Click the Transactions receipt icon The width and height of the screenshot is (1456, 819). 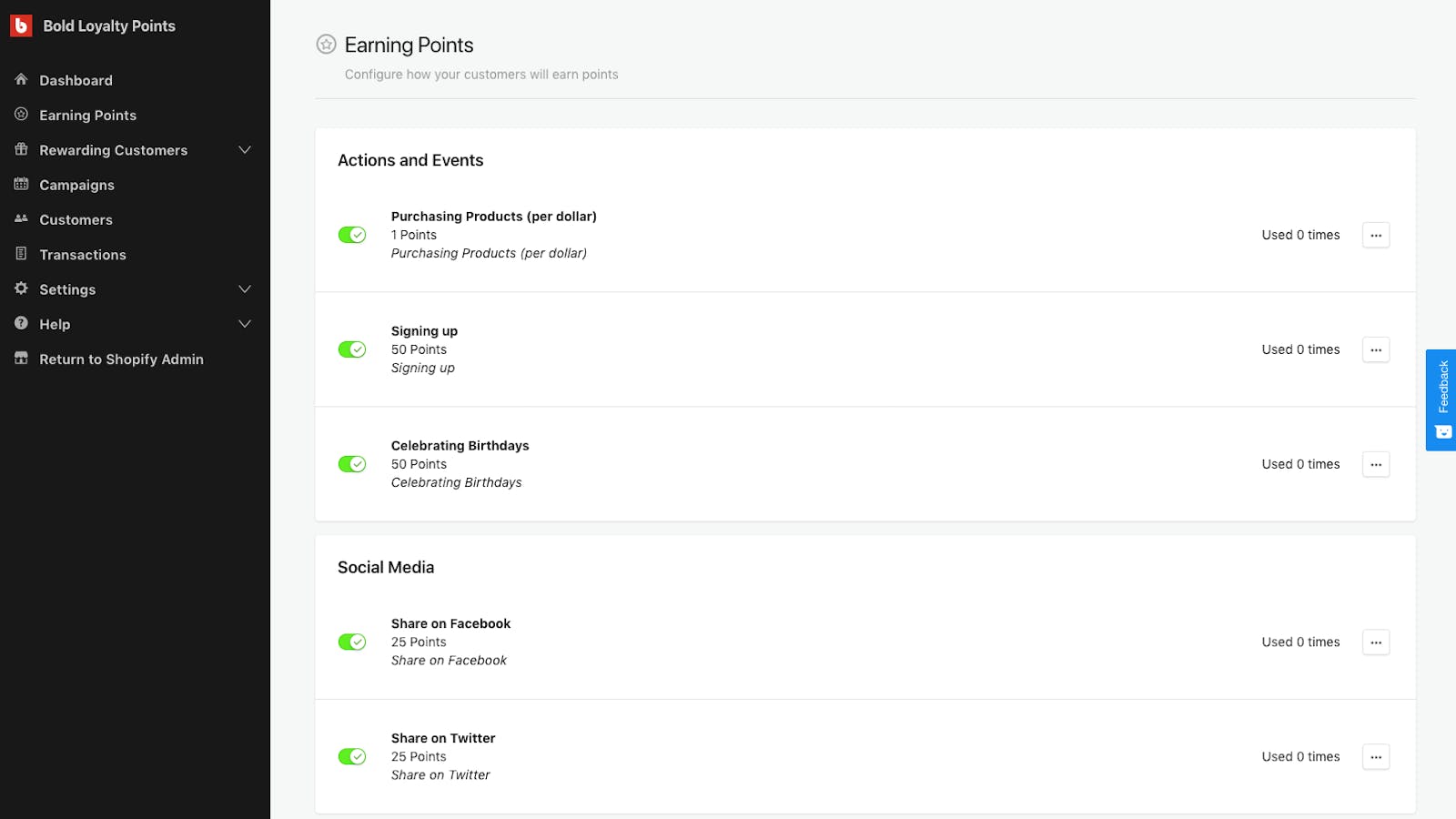pyautogui.click(x=21, y=254)
